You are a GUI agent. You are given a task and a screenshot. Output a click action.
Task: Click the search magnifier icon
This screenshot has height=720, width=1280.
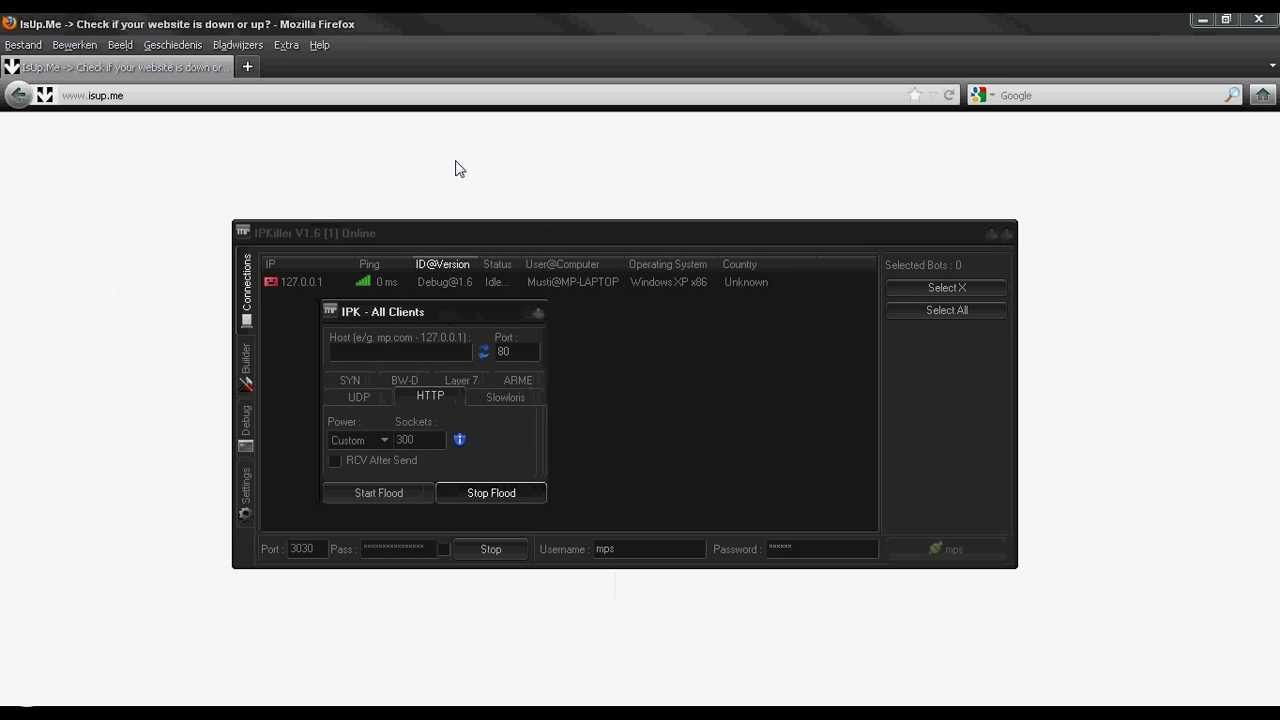click(x=1232, y=95)
